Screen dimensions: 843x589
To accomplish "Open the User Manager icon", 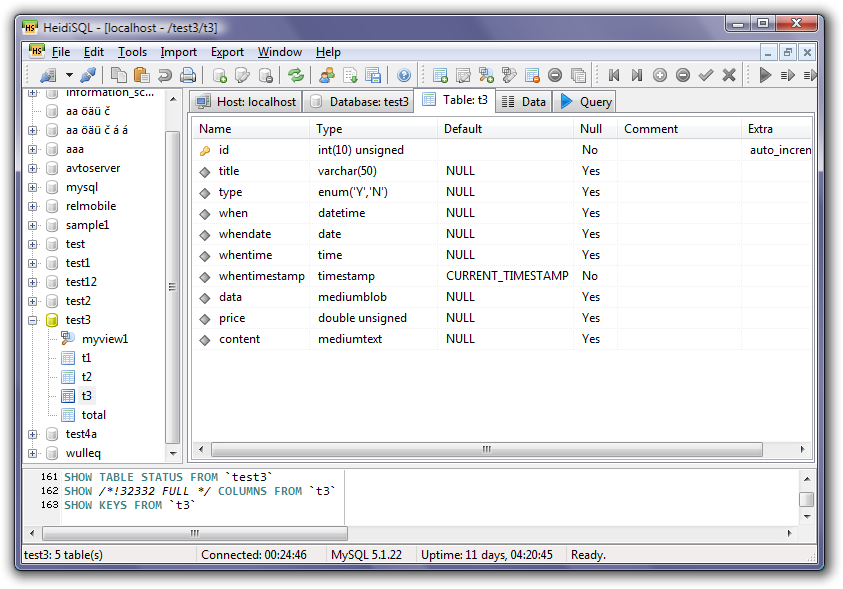I will click(327, 75).
